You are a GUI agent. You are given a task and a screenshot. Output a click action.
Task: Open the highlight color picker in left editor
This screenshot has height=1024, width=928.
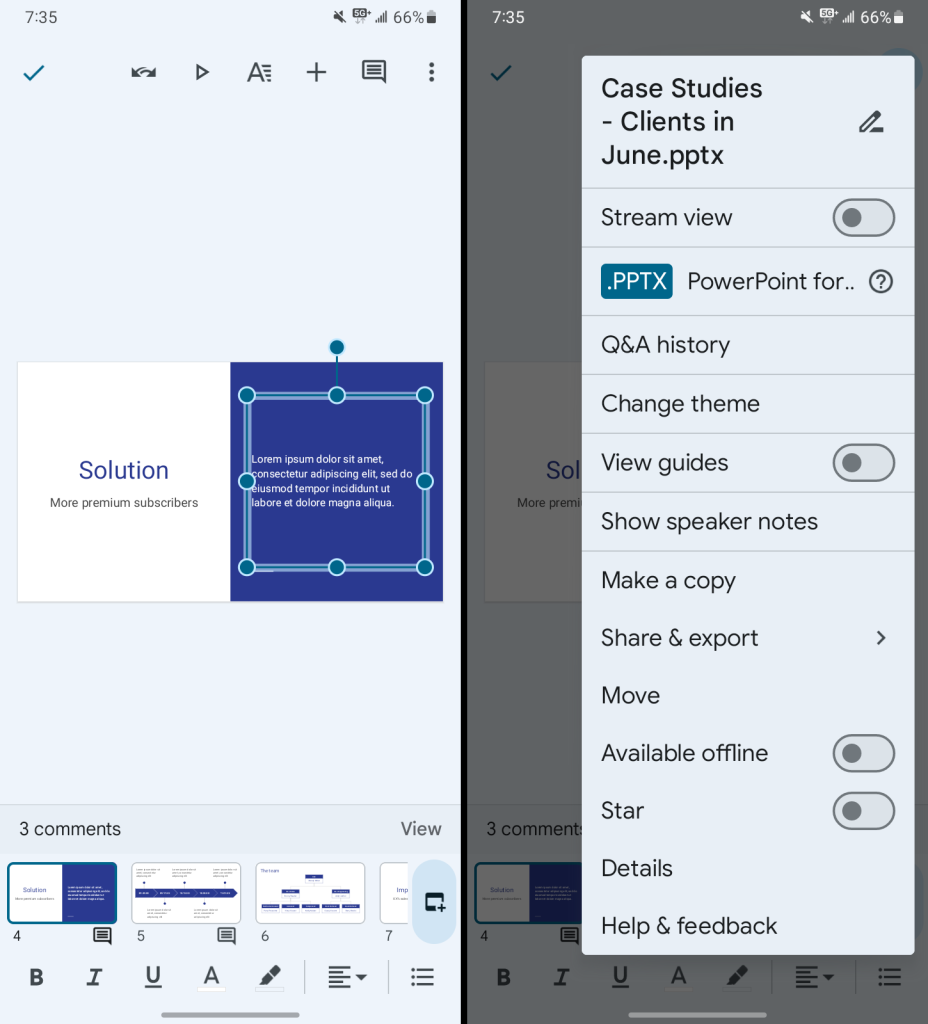click(270, 977)
